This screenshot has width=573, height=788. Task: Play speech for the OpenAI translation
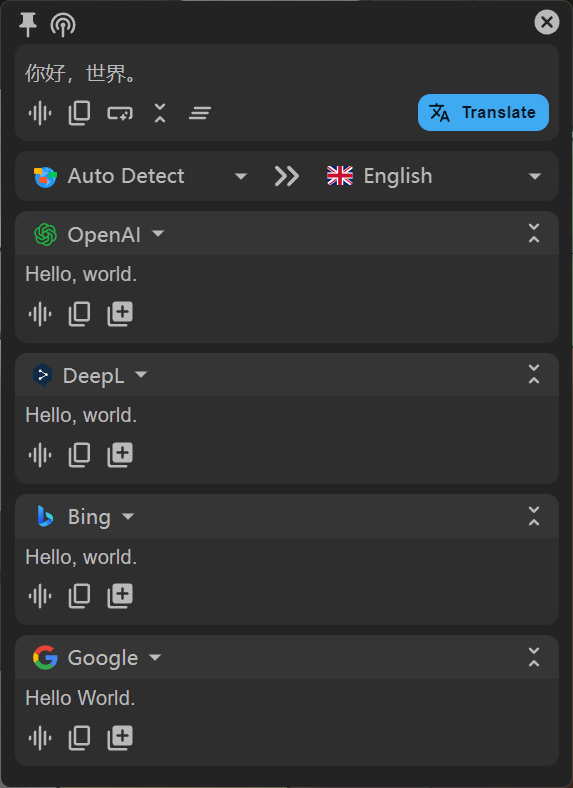[40, 314]
